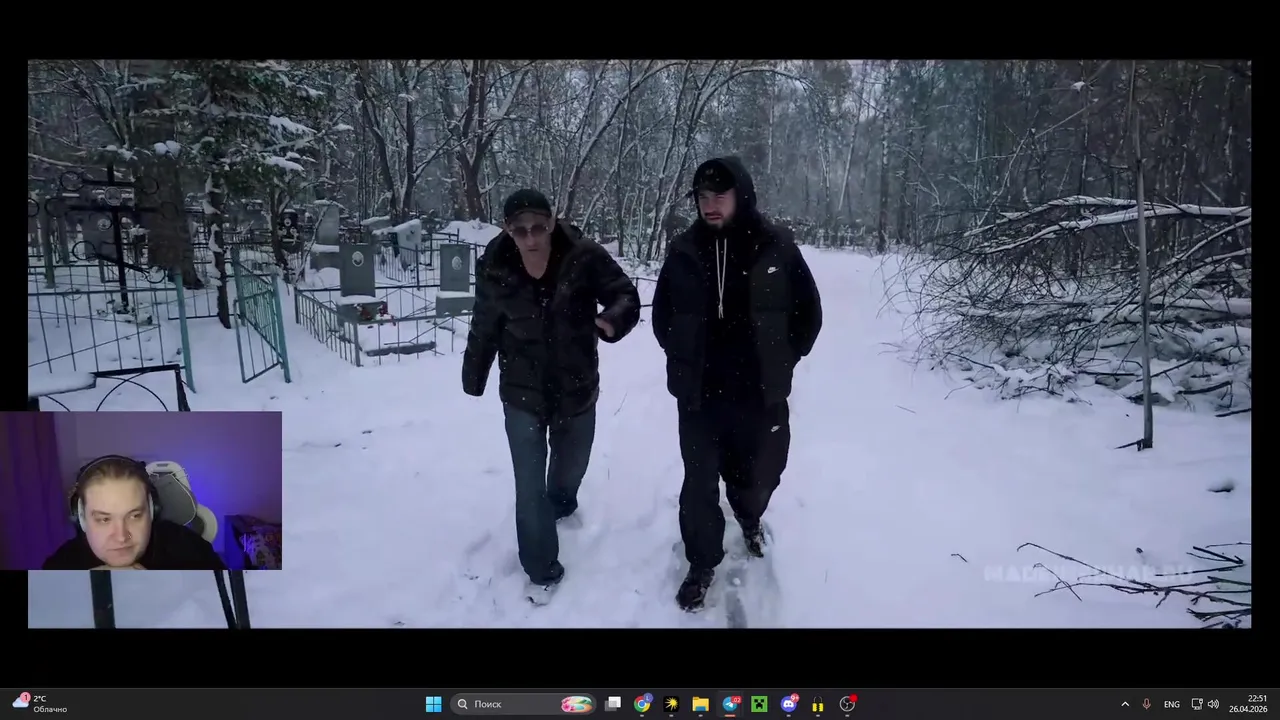Click the Поиск taskbar search box
The width and height of the screenshot is (1280, 720).
[524, 704]
